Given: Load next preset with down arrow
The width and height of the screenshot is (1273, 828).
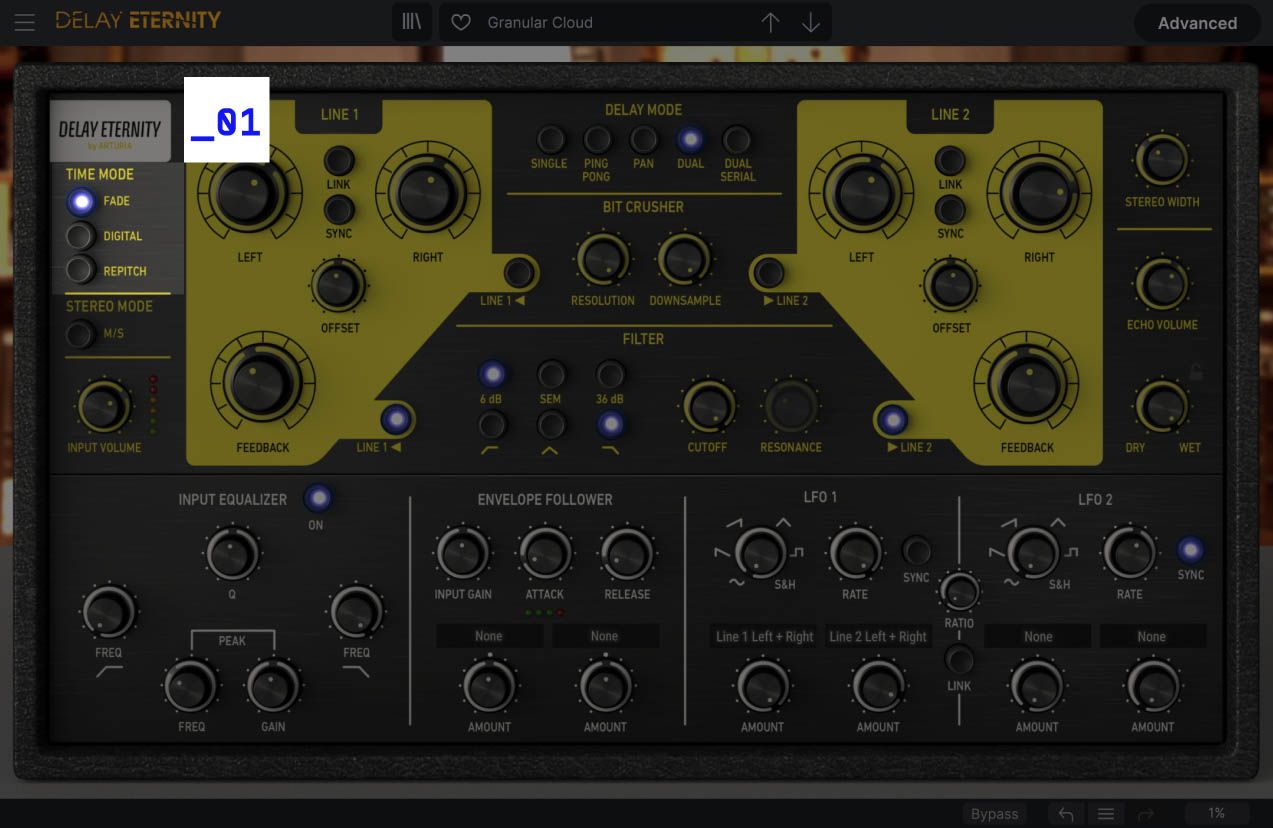Looking at the screenshot, I should pyautogui.click(x=811, y=22).
